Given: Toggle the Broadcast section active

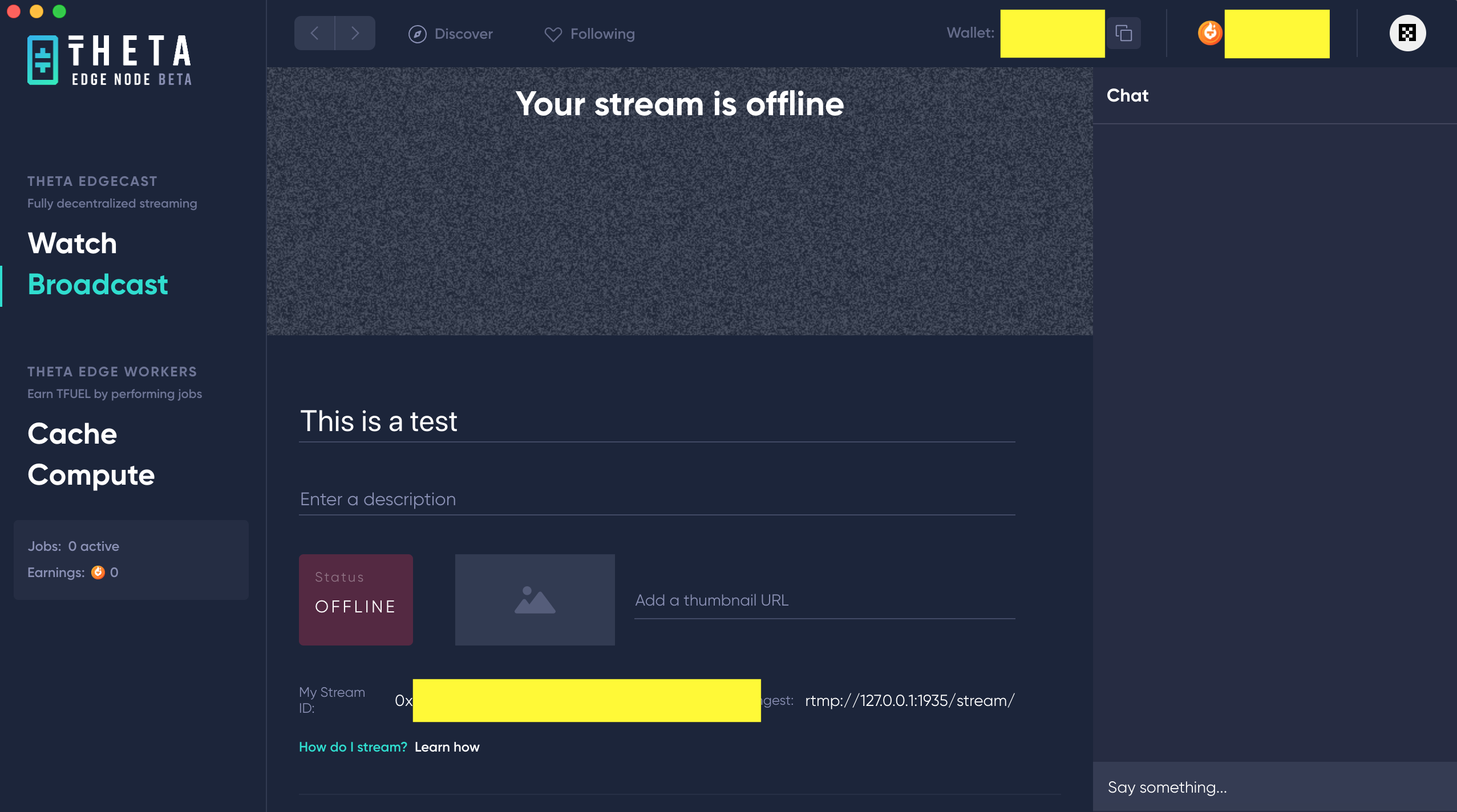Looking at the screenshot, I should pyautogui.click(x=97, y=285).
